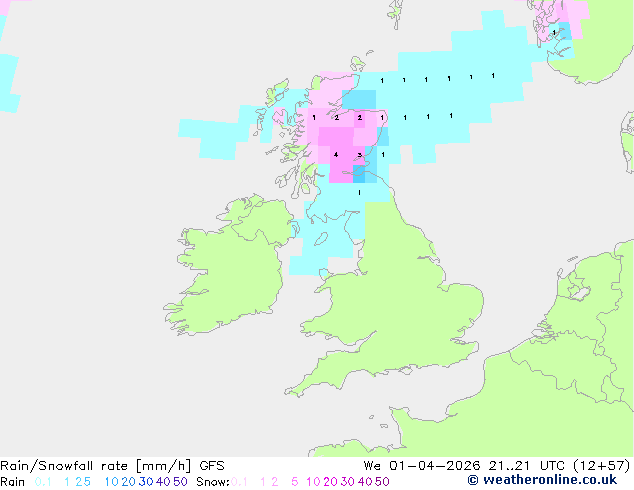The width and height of the screenshot is (634, 490).
Task: Click the 'Snow:' legend label
Action: tap(213, 482)
